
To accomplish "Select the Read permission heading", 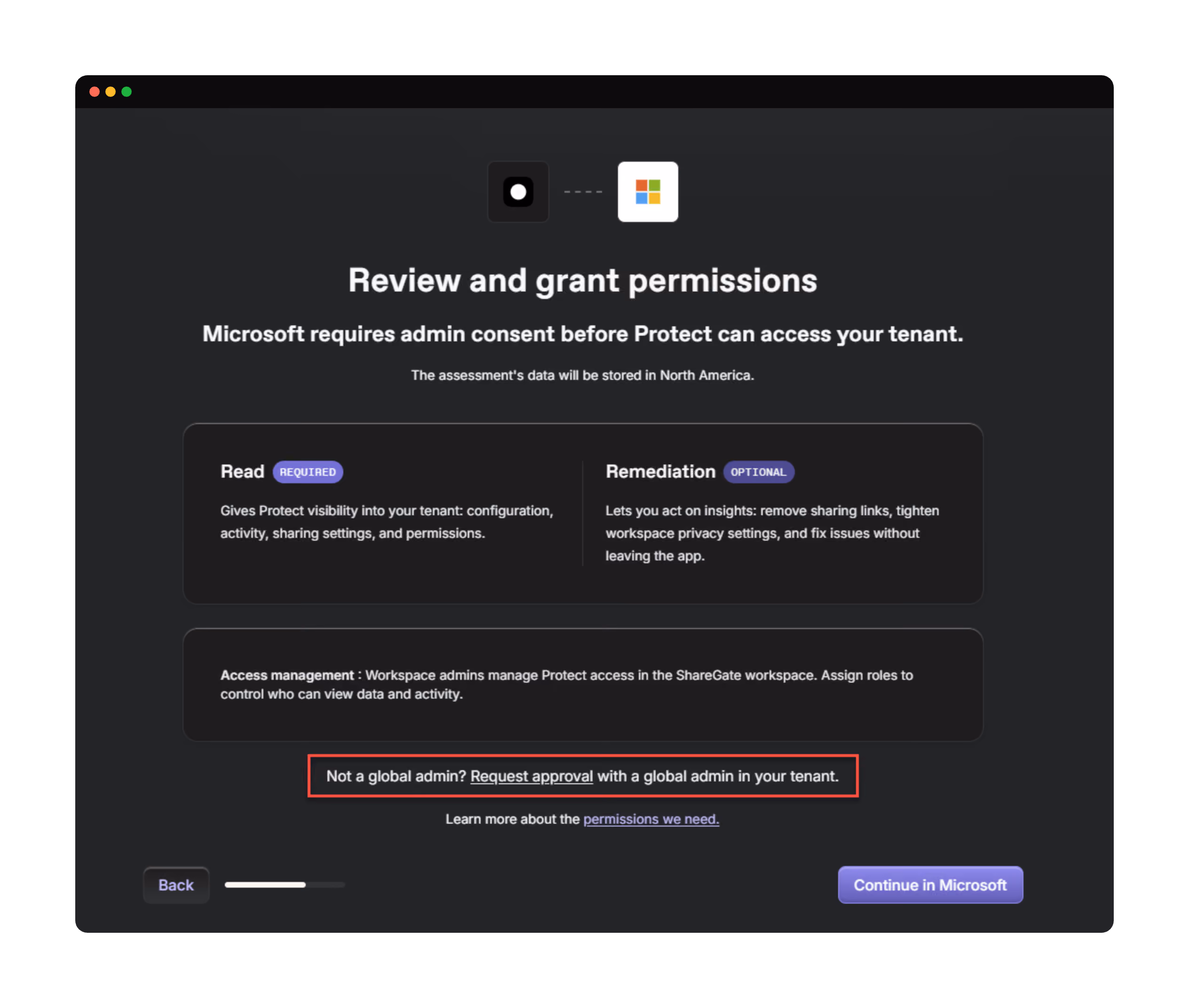I will 242,472.
